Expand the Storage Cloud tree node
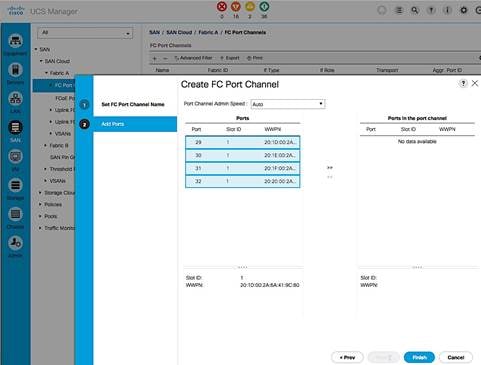 click(x=40, y=193)
